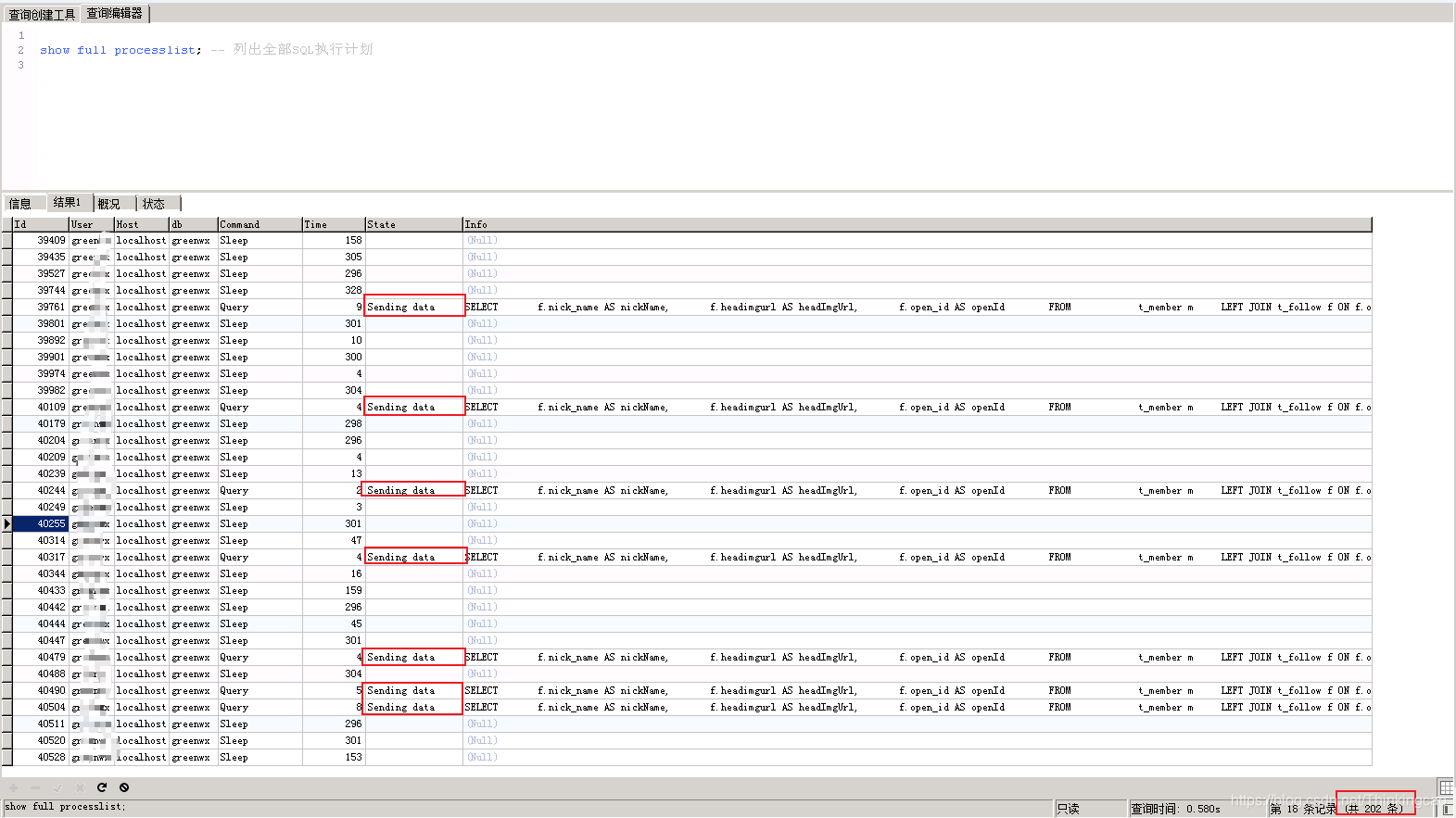The image size is (1456, 818).
Task: Click the (Null) info in row 39892
Action: [x=918, y=340]
